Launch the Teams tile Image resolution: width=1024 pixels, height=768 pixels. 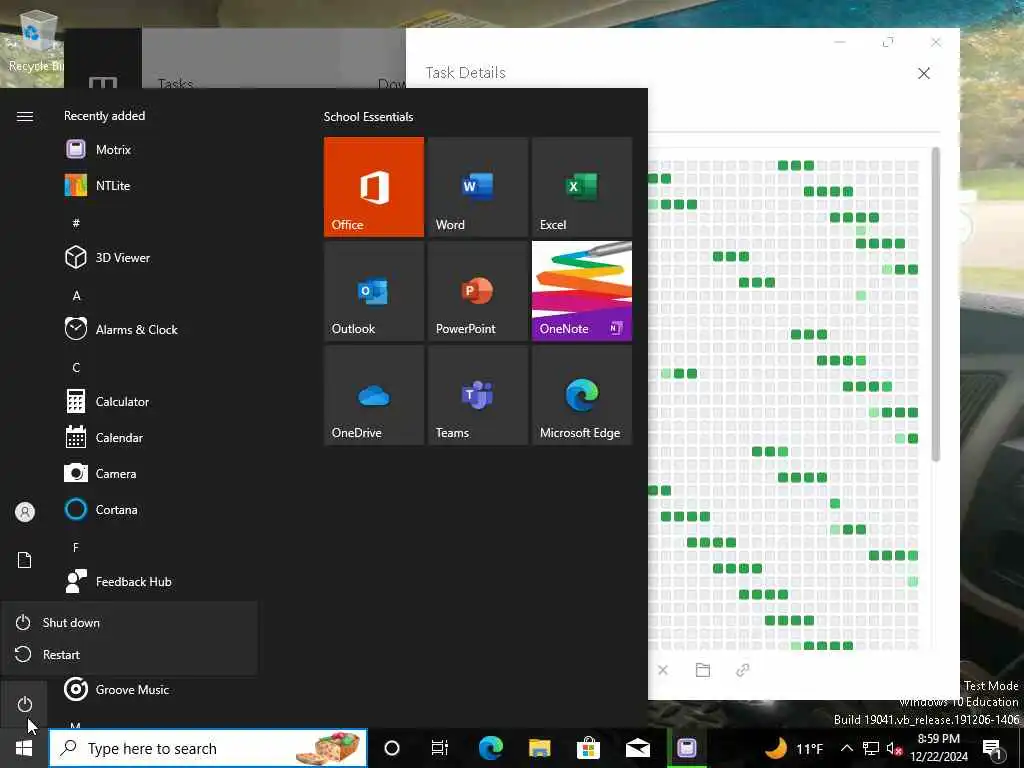point(477,395)
